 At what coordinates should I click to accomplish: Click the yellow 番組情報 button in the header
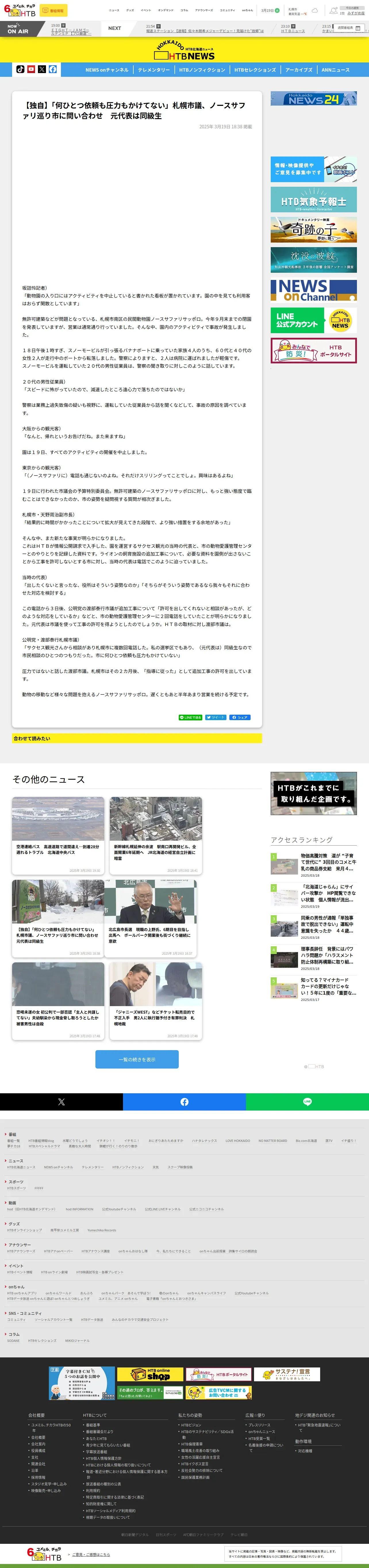[53, 10]
